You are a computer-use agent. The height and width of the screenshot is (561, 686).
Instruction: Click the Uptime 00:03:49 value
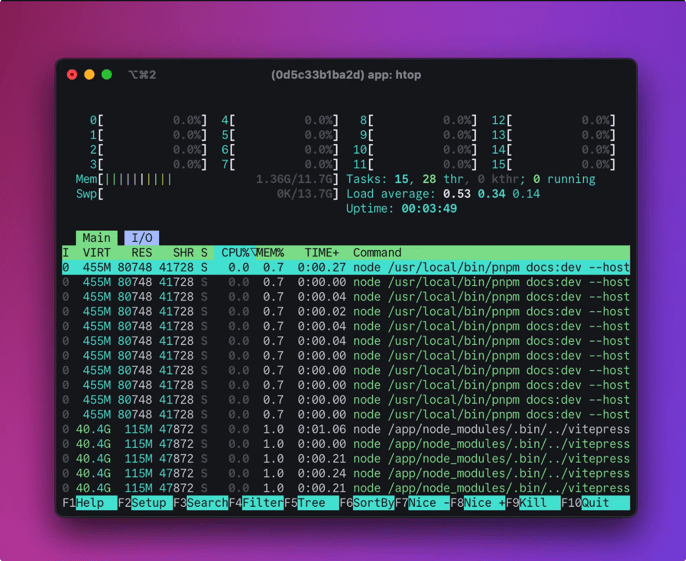coord(429,209)
